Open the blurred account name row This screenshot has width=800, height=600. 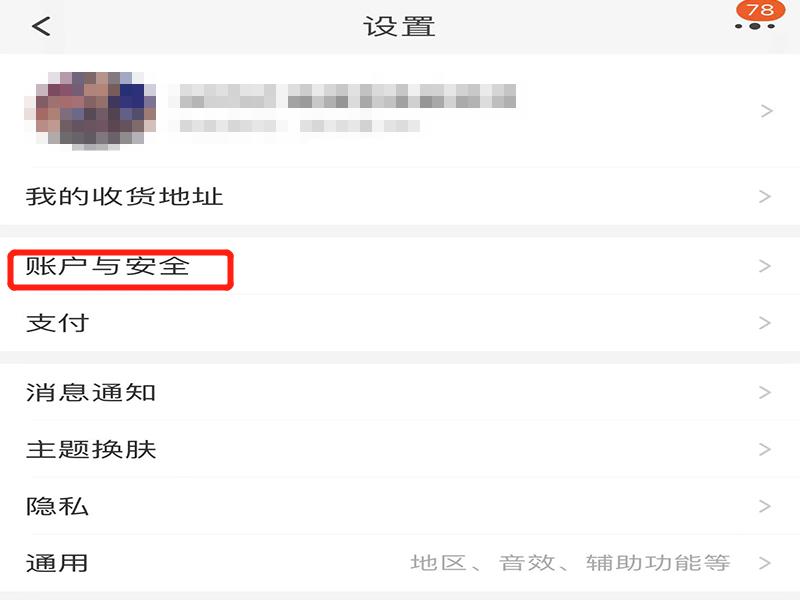(400, 111)
